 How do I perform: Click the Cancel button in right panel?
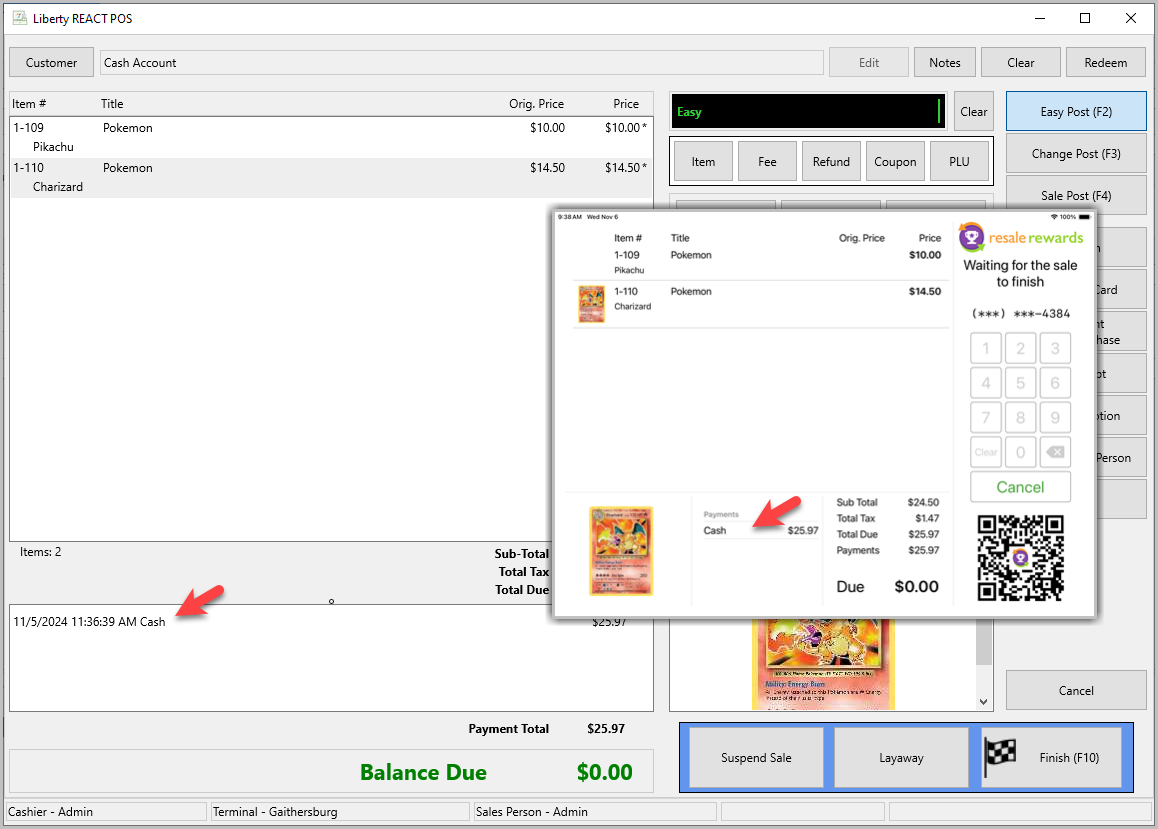tap(1076, 690)
